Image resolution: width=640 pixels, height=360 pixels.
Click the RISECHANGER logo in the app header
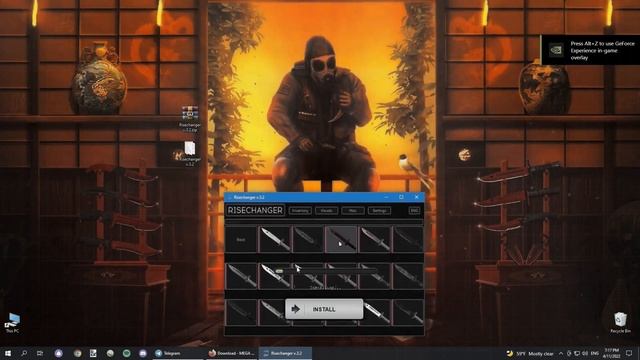(x=255, y=210)
